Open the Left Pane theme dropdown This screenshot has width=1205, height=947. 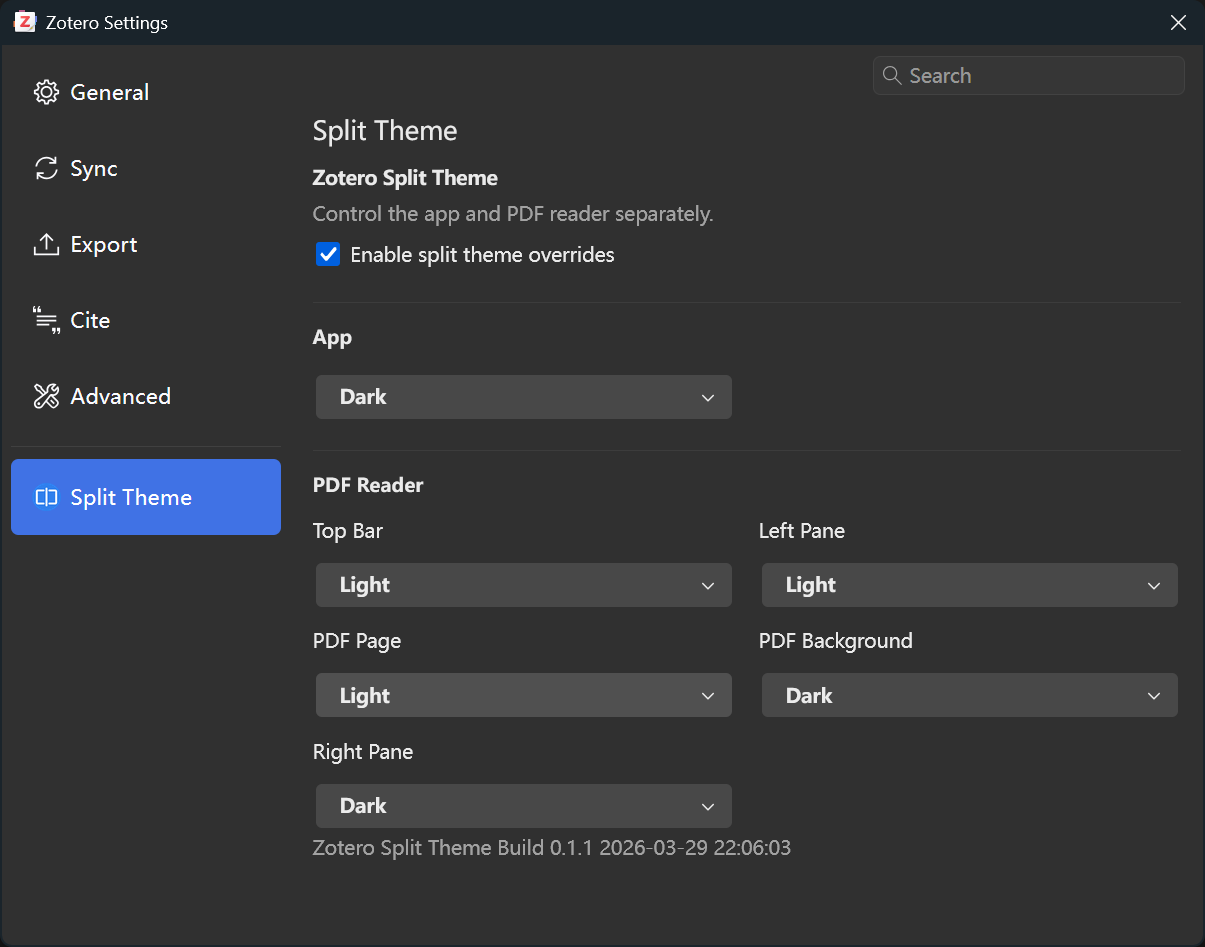click(x=970, y=585)
